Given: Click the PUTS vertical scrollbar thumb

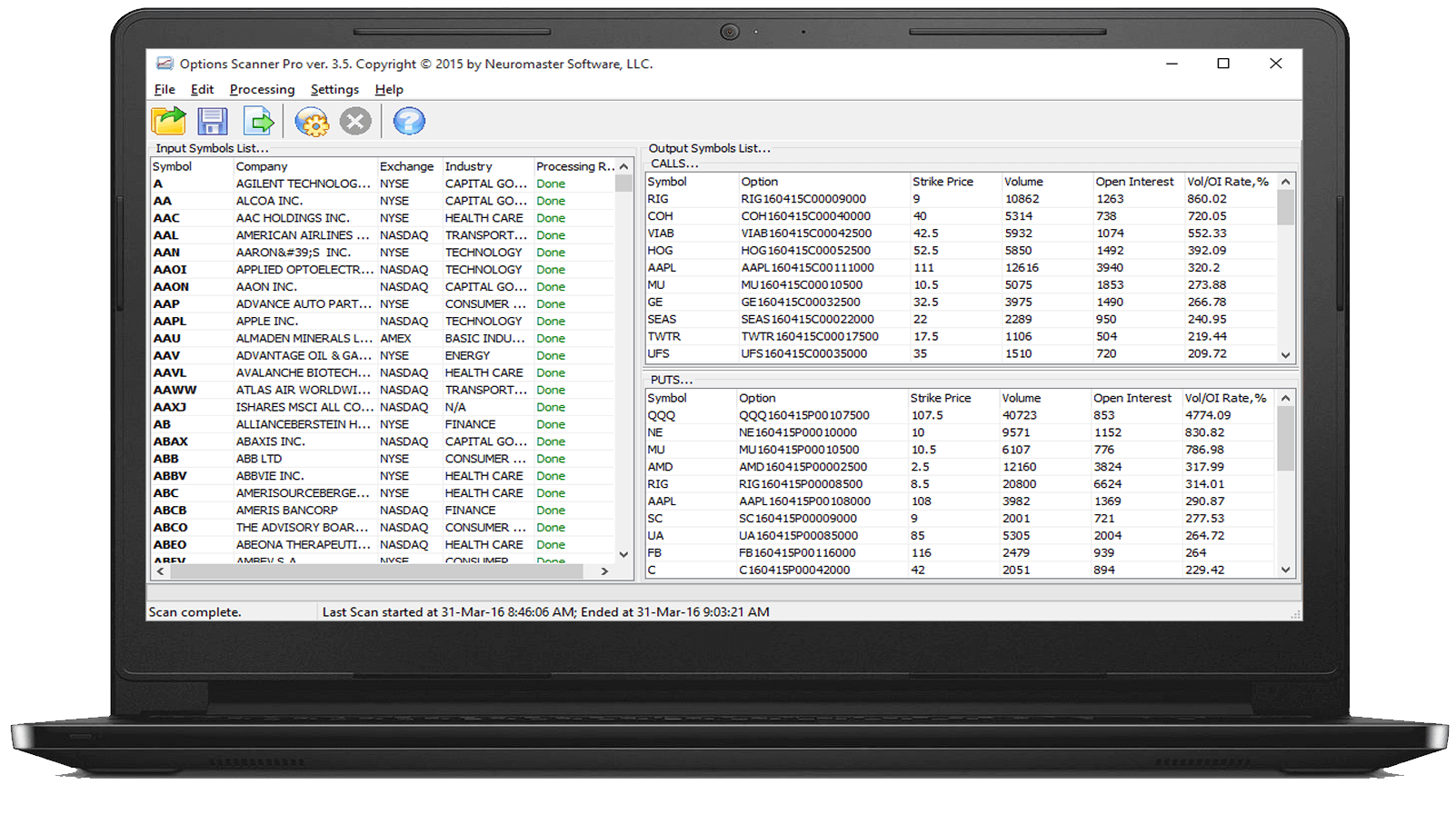Looking at the screenshot, I should tap(1285, 438).
